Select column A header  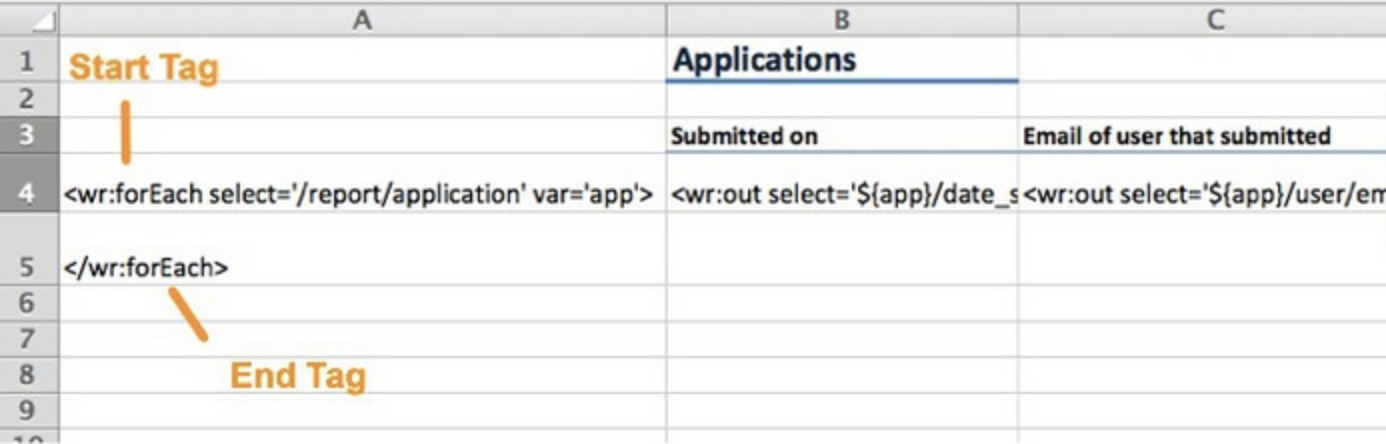[x=362, y=18]
